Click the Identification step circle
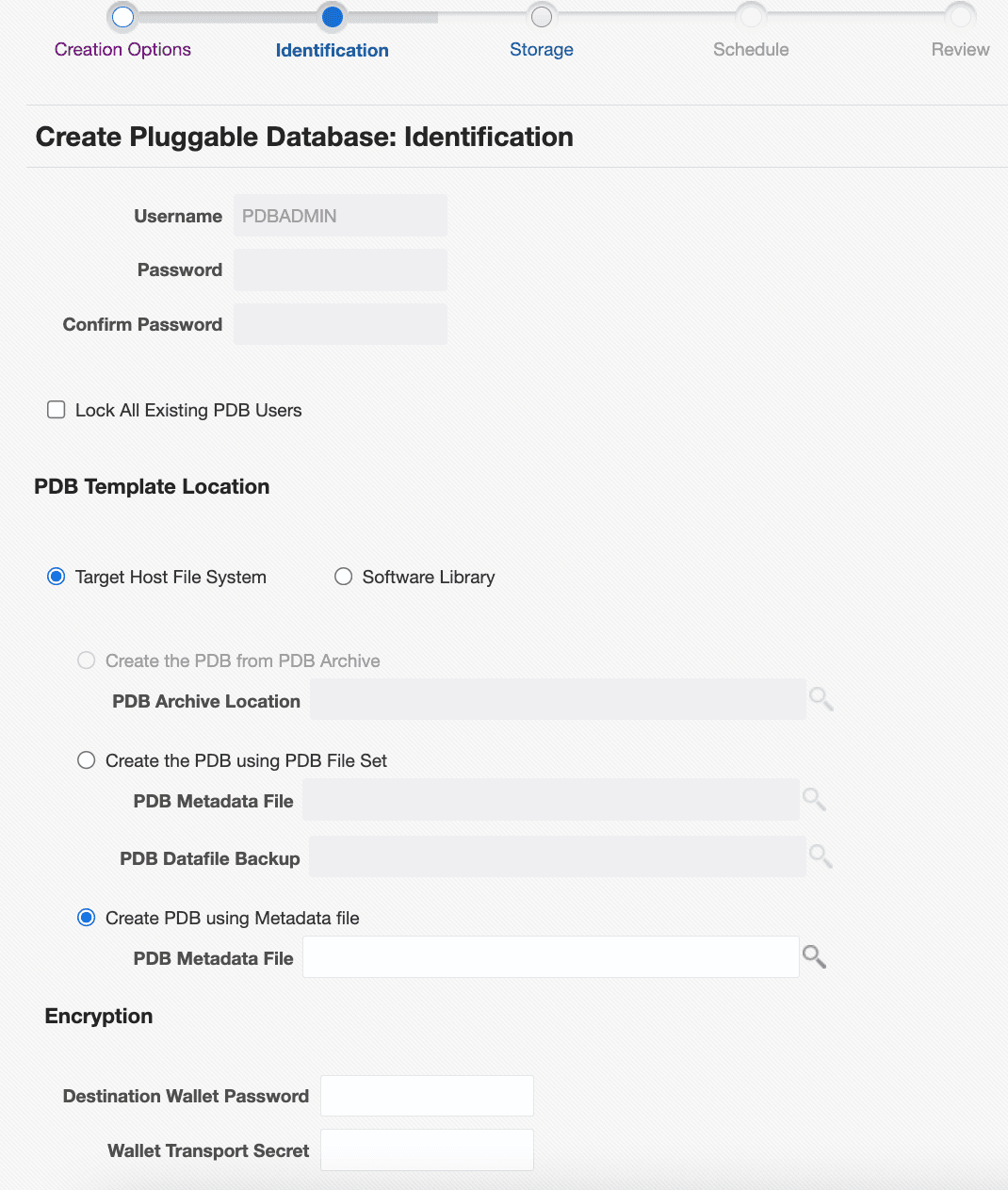The image size is (1008, 1190). [x=332, y=16]
